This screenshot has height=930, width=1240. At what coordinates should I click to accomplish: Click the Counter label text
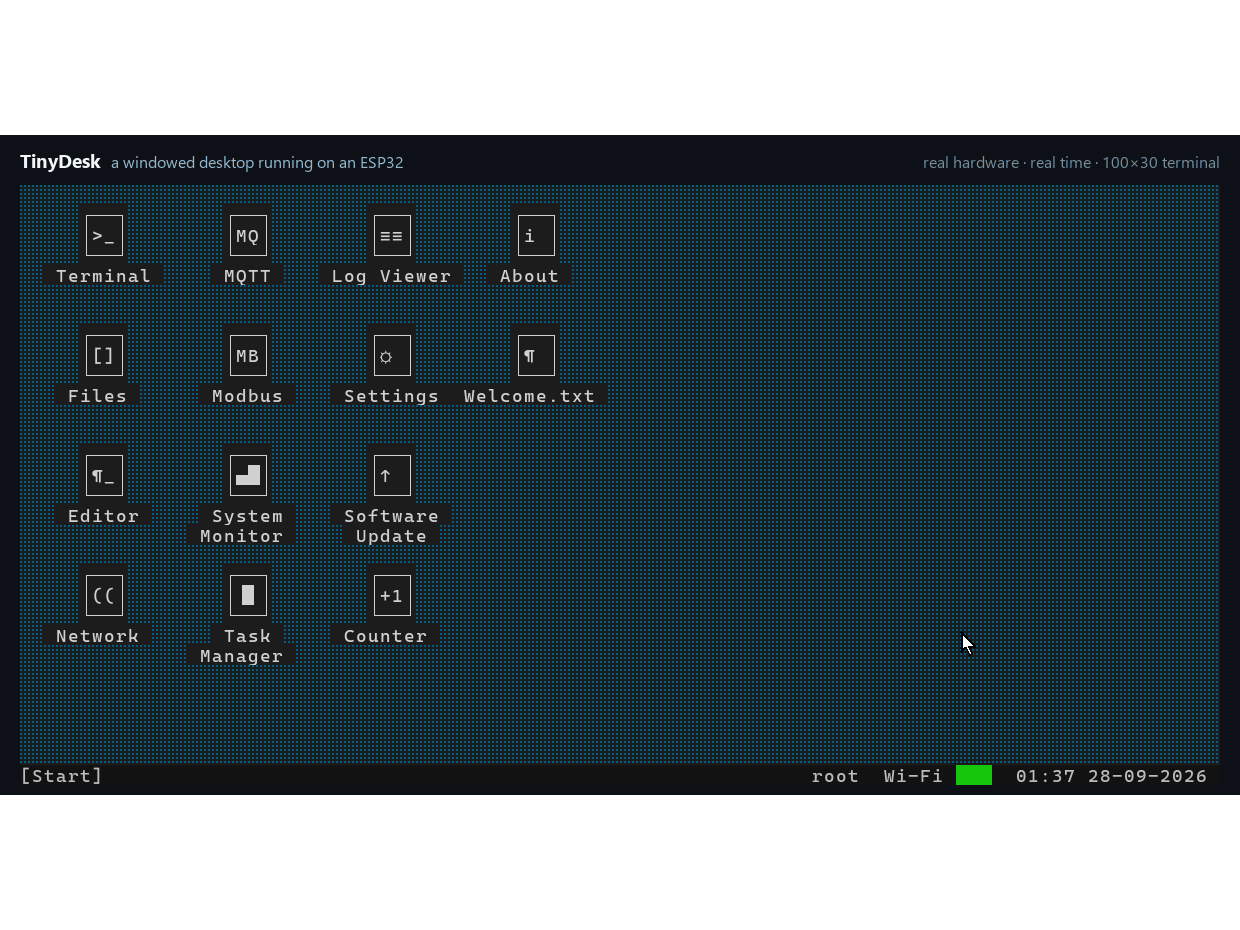[x=386, y=636]
